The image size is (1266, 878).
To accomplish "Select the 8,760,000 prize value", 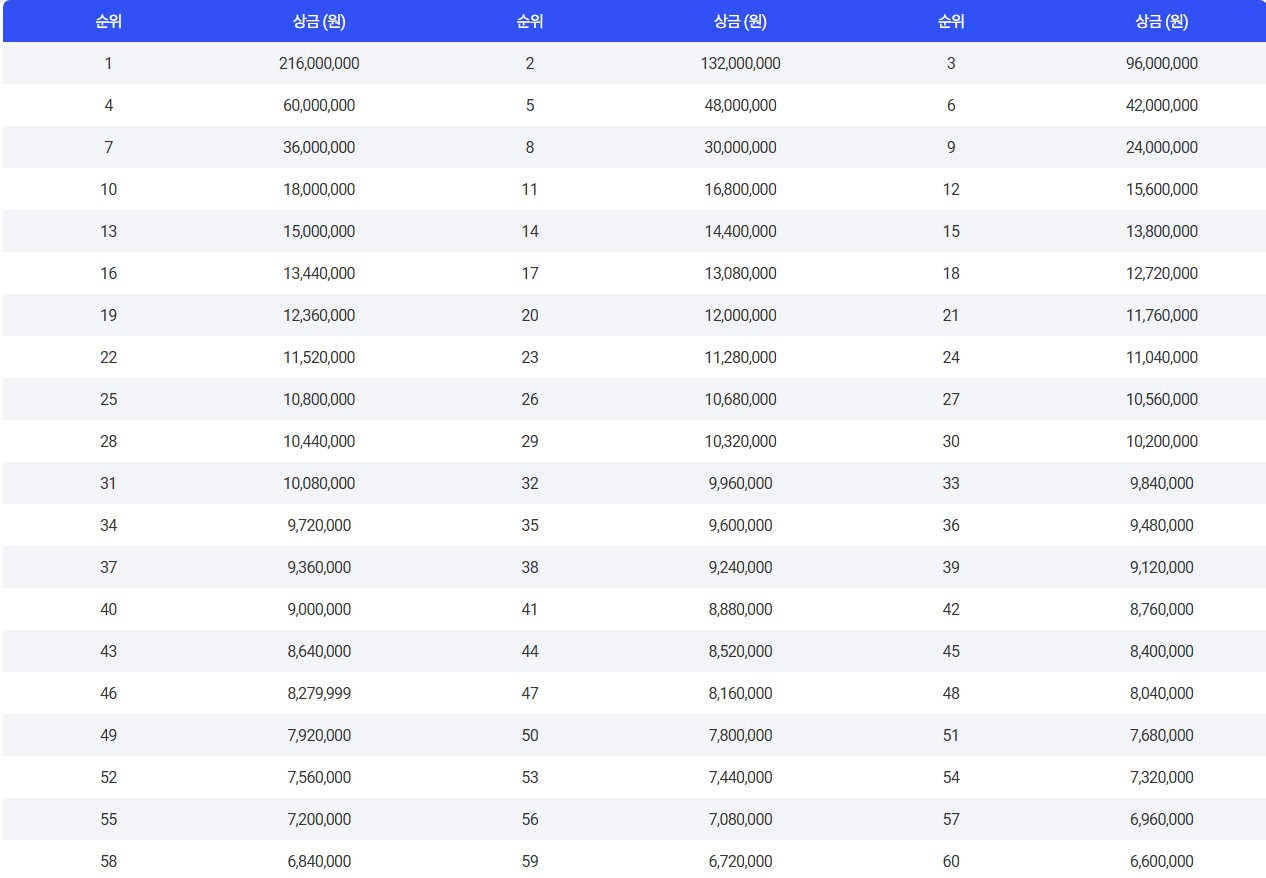I will point(1162,609).
